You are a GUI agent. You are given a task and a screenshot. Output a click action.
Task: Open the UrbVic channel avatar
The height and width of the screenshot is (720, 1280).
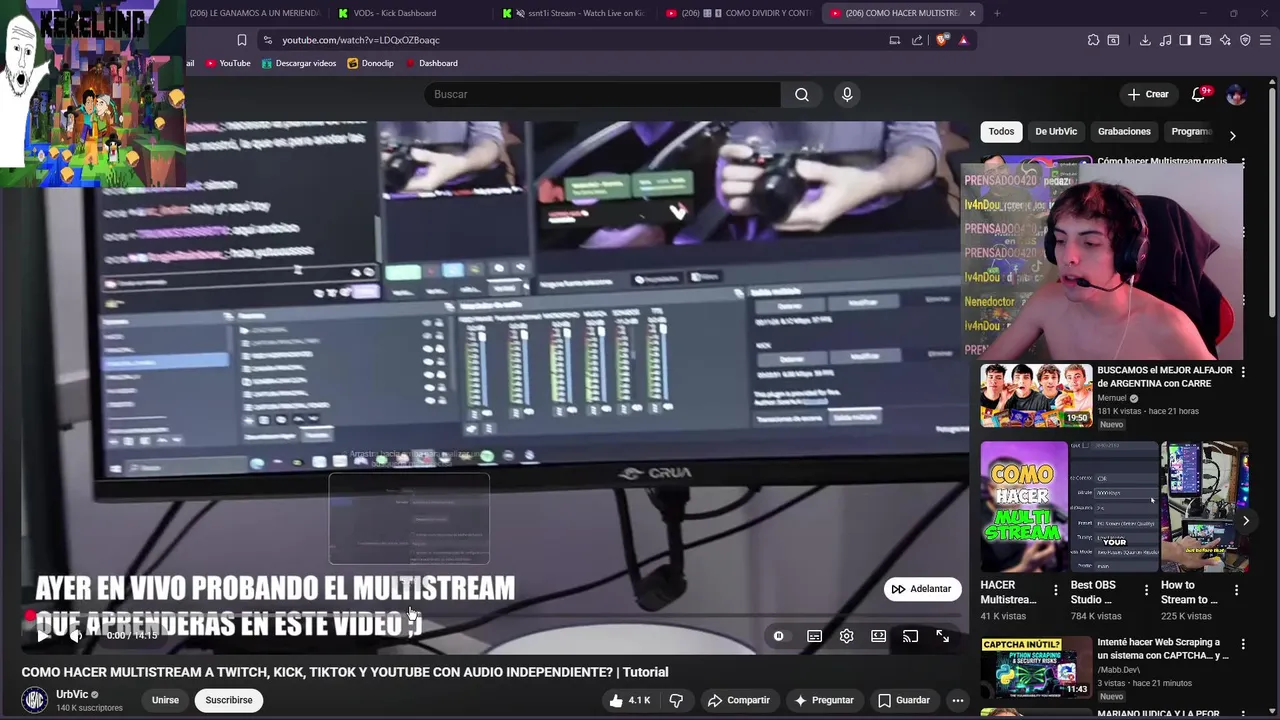coord(35,700)
